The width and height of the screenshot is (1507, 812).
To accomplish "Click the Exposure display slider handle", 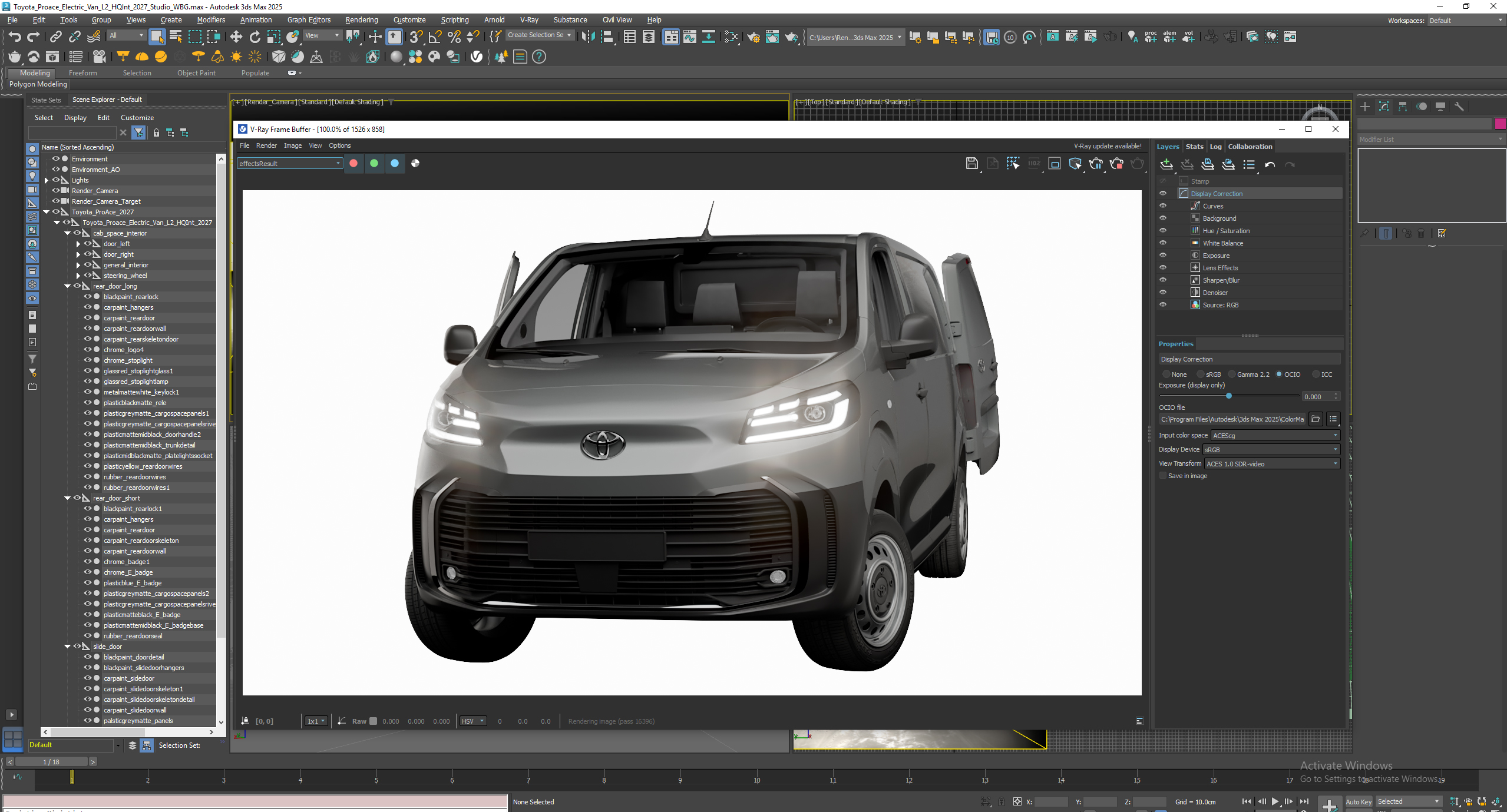I will point(1229,396).
